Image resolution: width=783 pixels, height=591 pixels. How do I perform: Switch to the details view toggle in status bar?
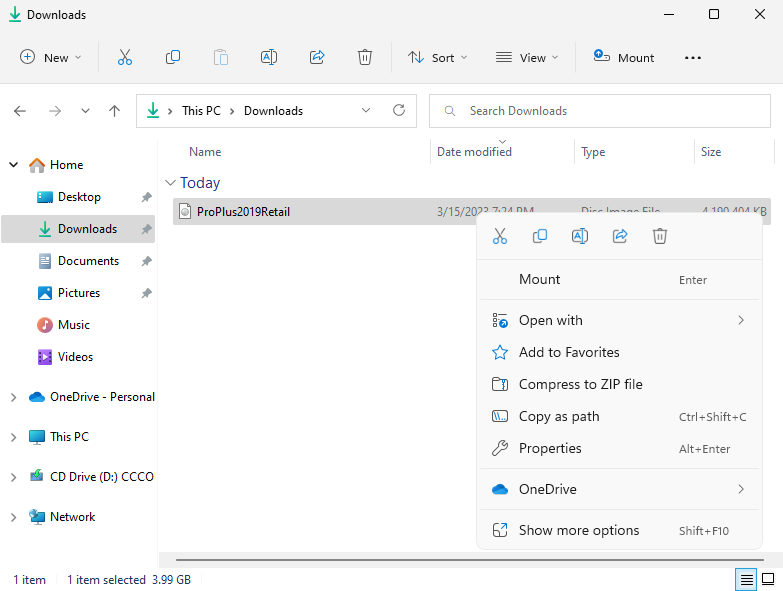(x=745, y=579)
